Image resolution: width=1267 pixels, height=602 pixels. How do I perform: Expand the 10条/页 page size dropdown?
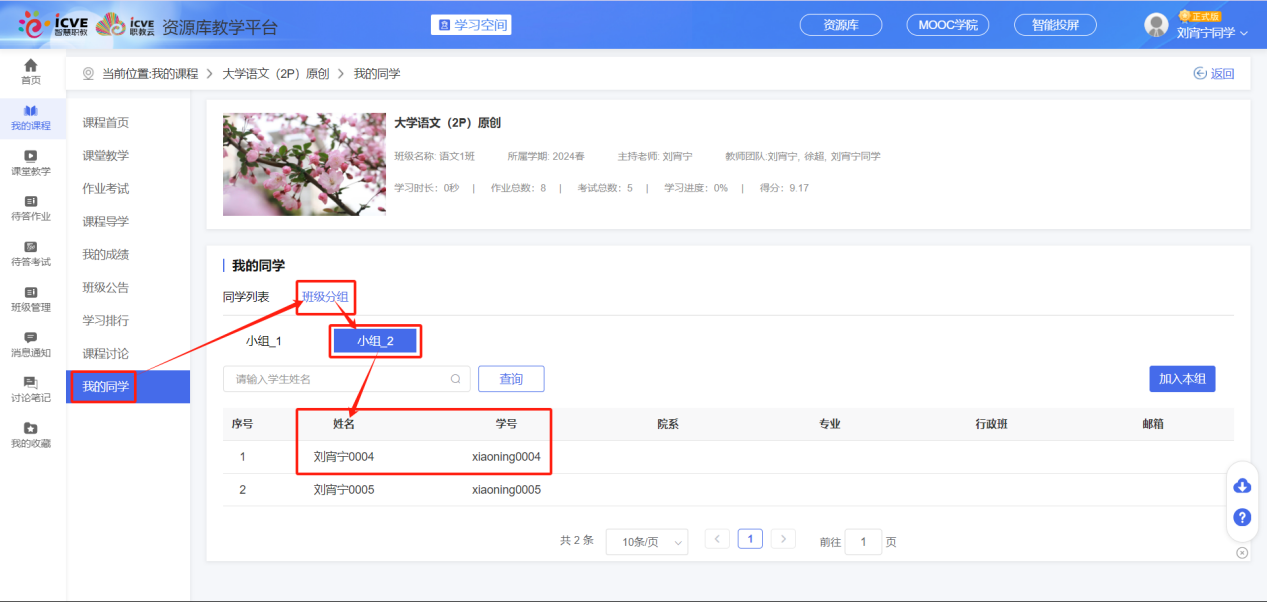pyautogui.click(x=647, y=542)
